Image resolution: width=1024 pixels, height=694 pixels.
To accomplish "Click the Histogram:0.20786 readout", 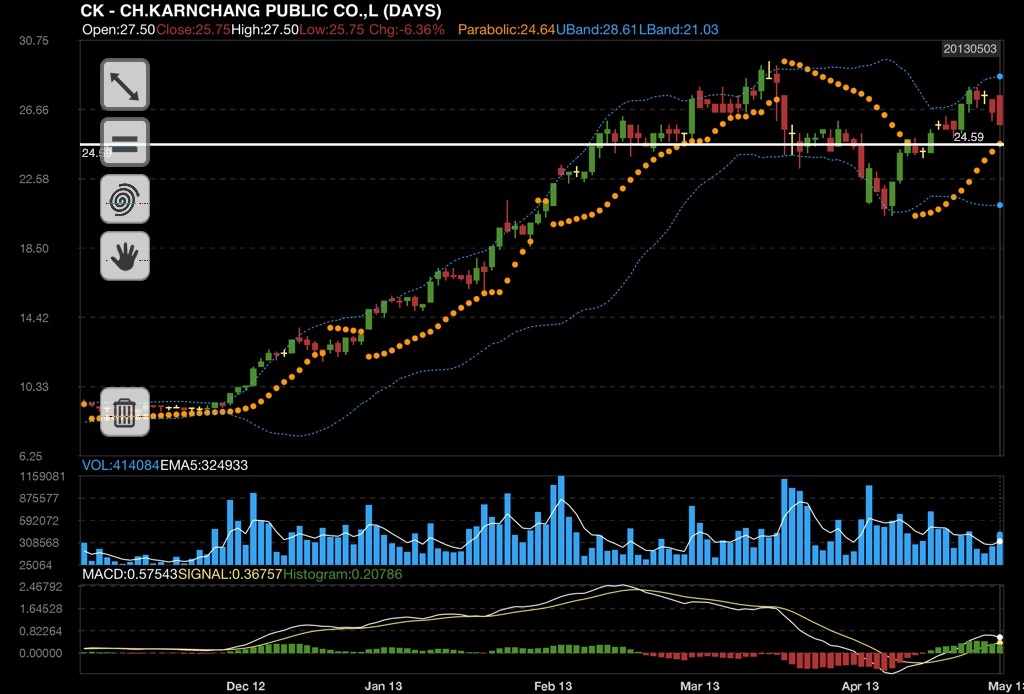I will (x=343, y=575).
